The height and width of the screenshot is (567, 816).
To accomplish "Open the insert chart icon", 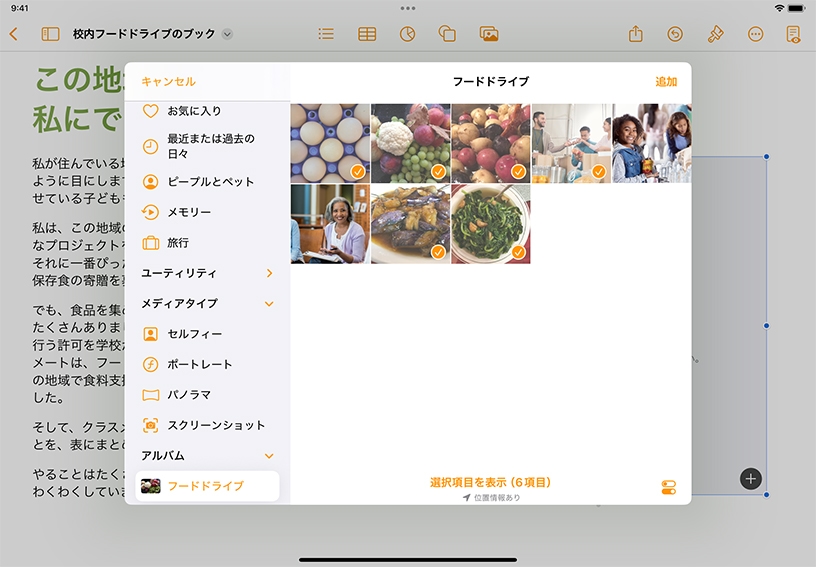I will pyautogui.click(x=407, y=34).
